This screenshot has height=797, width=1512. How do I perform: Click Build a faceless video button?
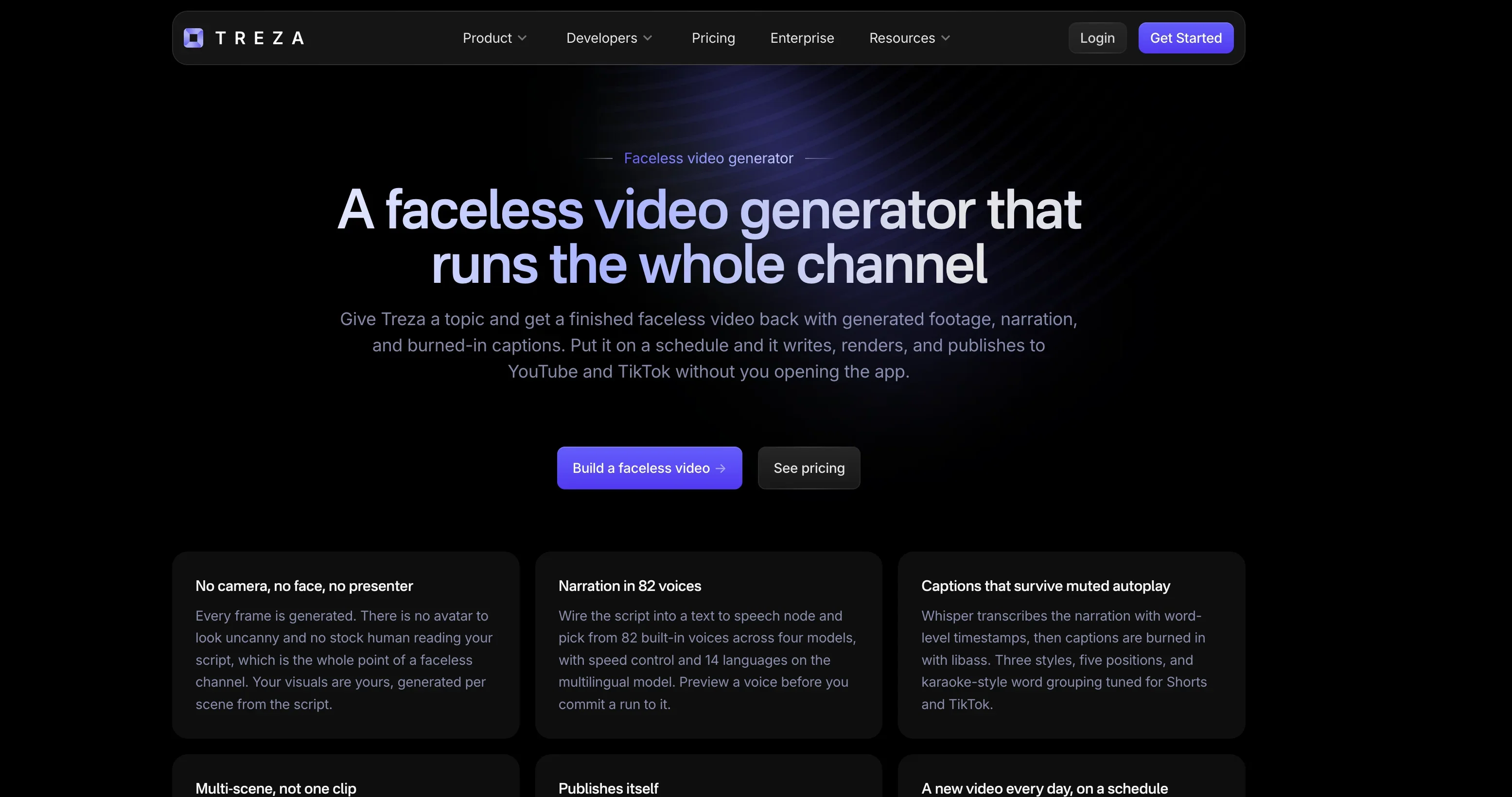649,468
